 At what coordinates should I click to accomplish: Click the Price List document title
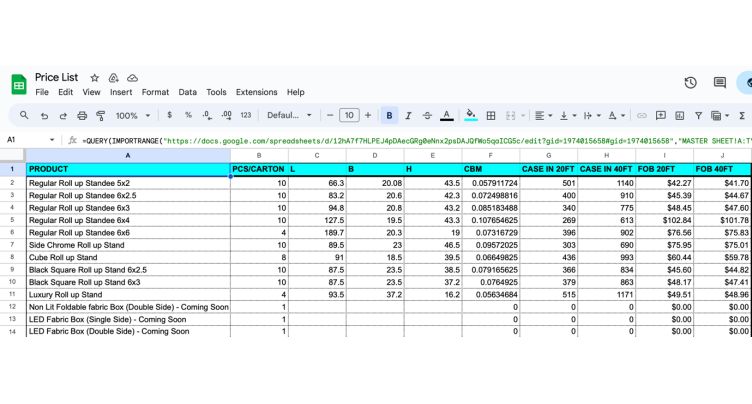[x=56, y=77]
